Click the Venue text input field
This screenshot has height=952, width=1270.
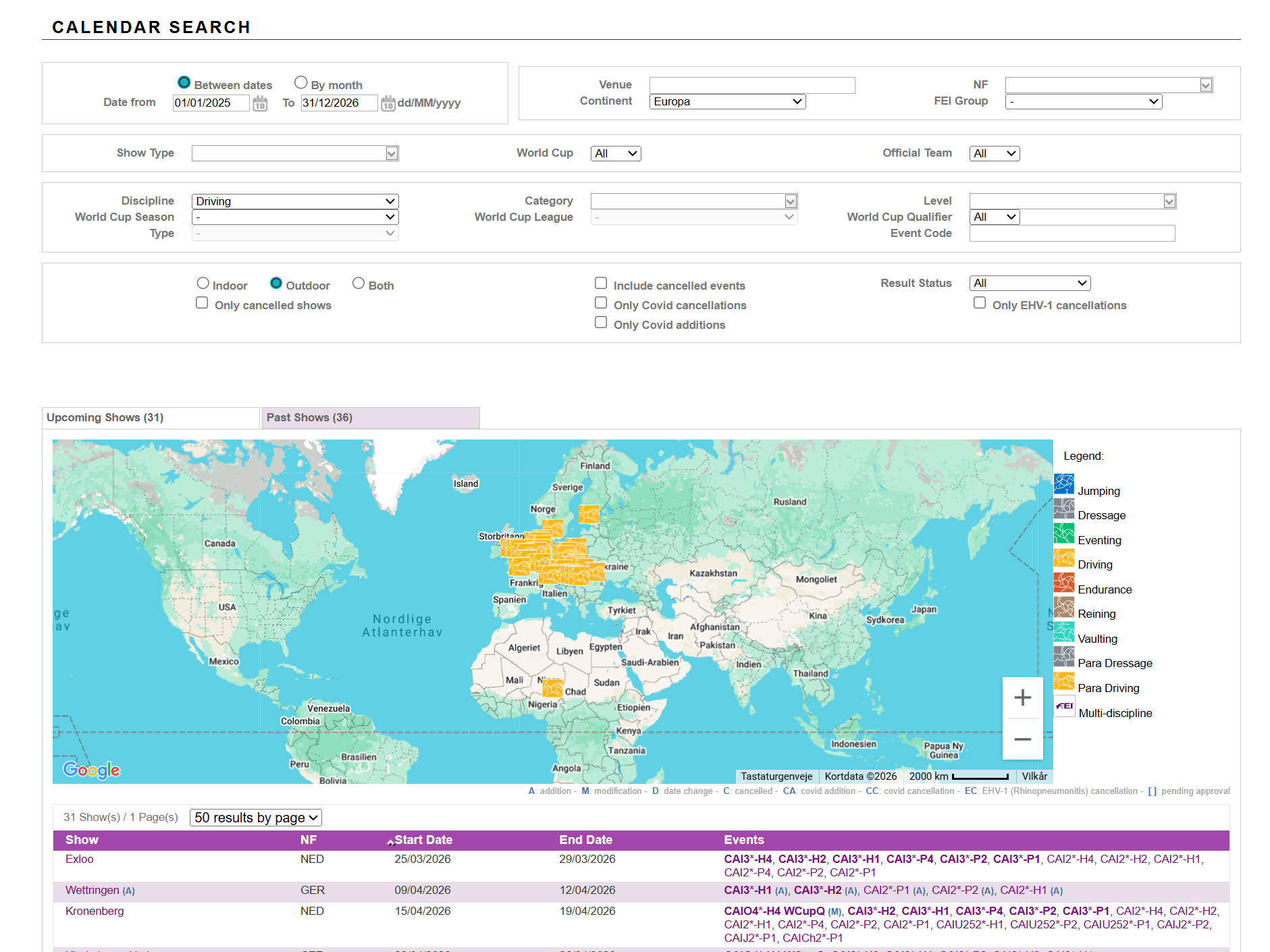click(x=751, y=85)
